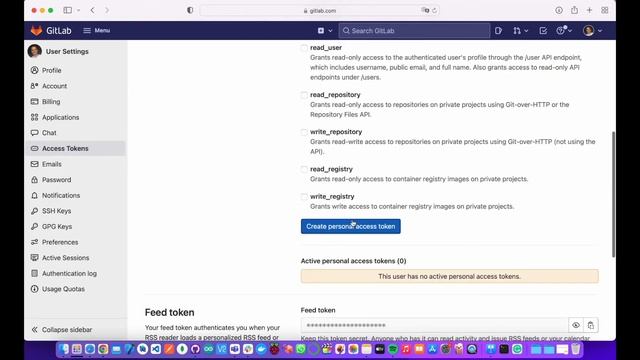
Task: Open the GitLab home logo
Action: pos(51,31)
